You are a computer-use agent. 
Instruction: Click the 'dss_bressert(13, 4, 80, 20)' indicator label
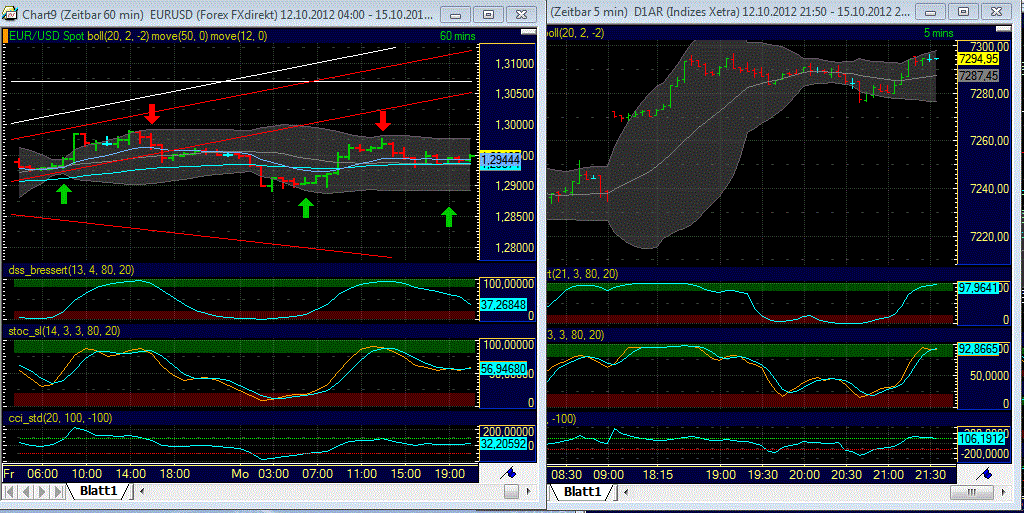(72, 270)
